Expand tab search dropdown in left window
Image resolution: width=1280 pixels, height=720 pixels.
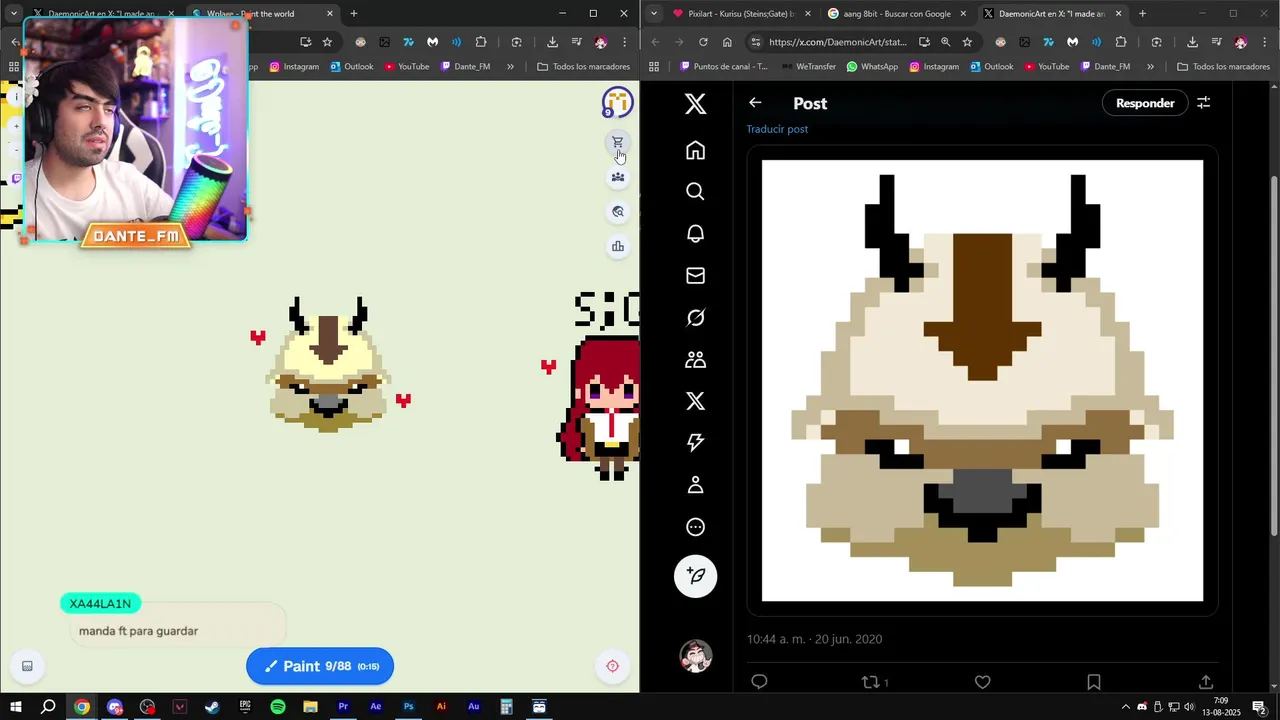coord(13,14)
